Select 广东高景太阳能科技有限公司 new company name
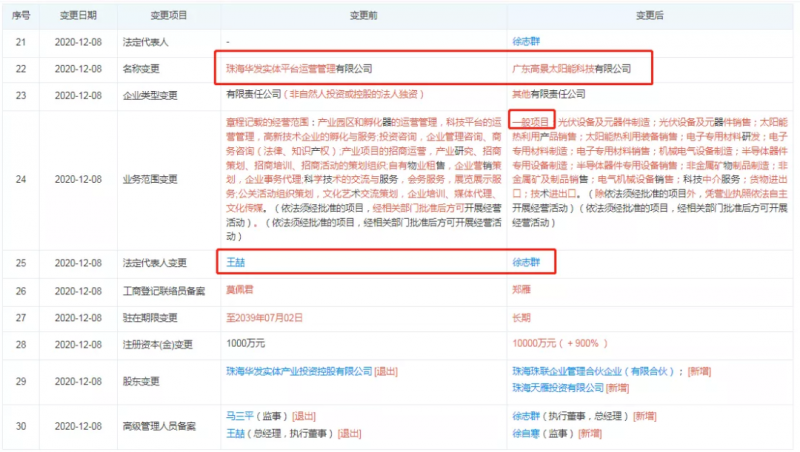The height and width of the screenshot is (452, 800). (571, 68)
